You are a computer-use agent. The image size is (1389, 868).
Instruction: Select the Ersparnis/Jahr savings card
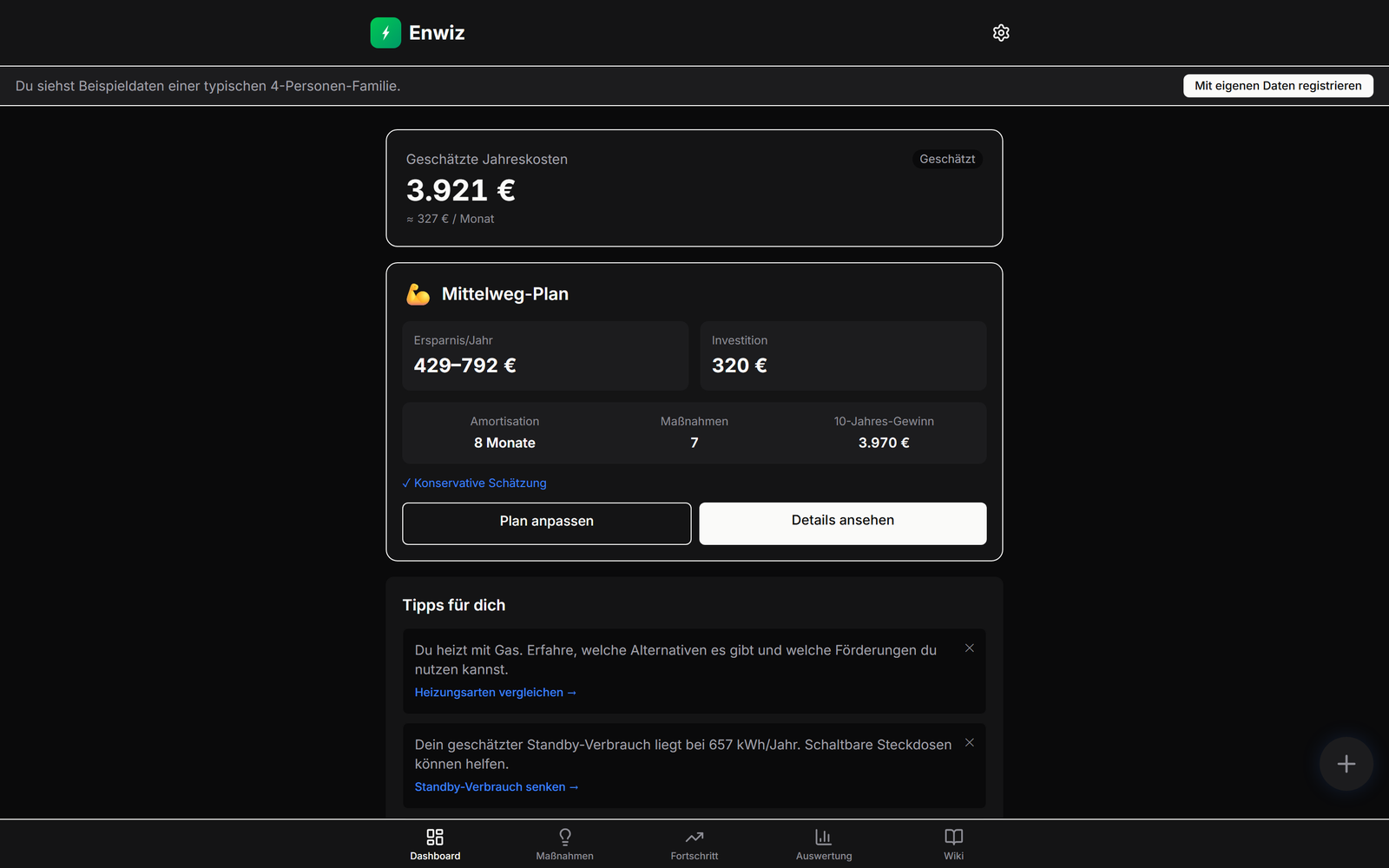545,356
